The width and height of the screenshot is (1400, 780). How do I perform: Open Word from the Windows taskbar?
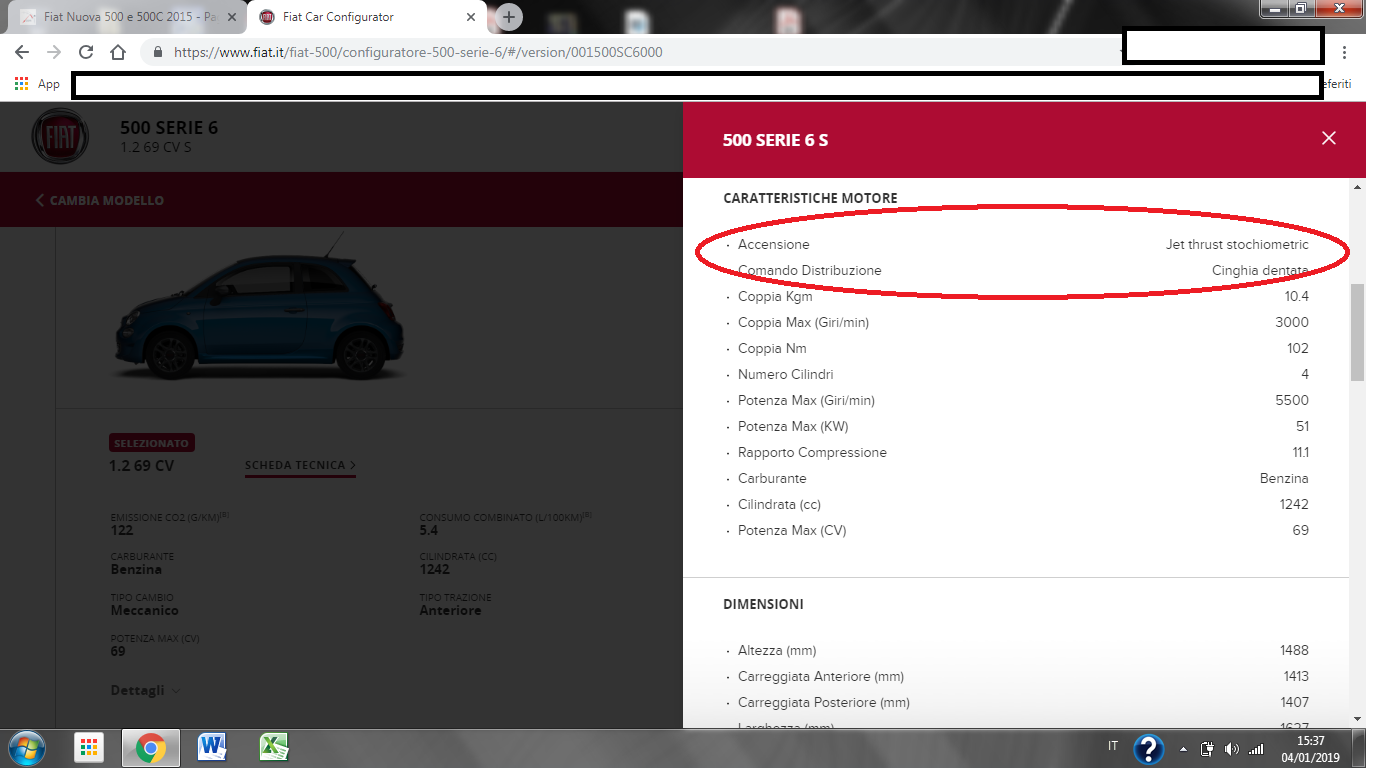(212, 747)
